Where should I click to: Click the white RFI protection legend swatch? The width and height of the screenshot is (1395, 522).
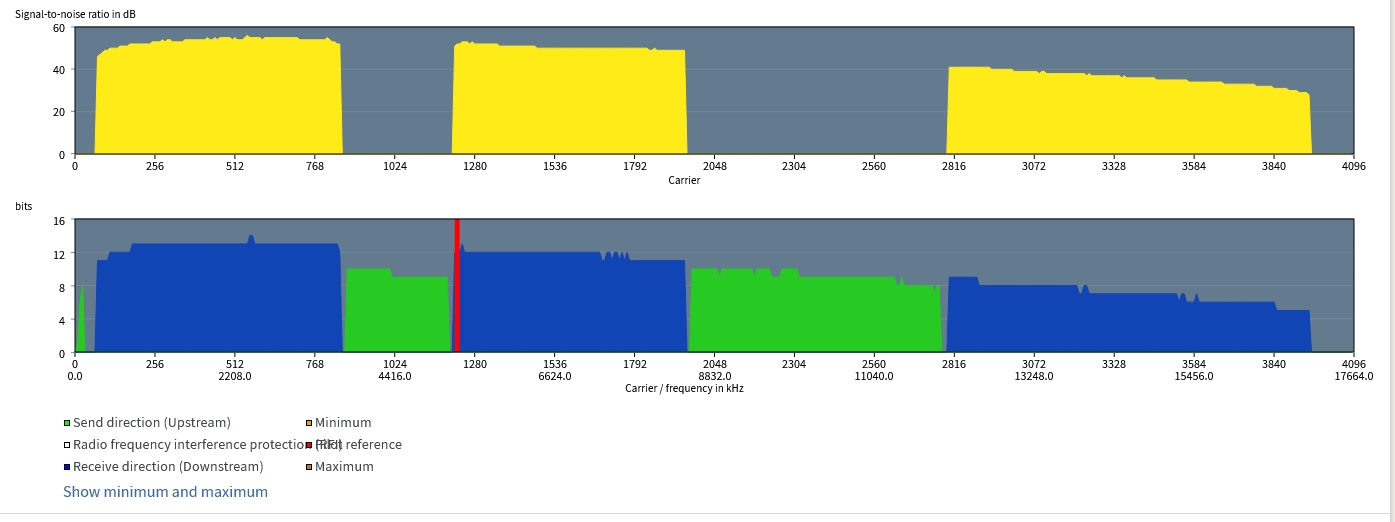pos(67,445)
